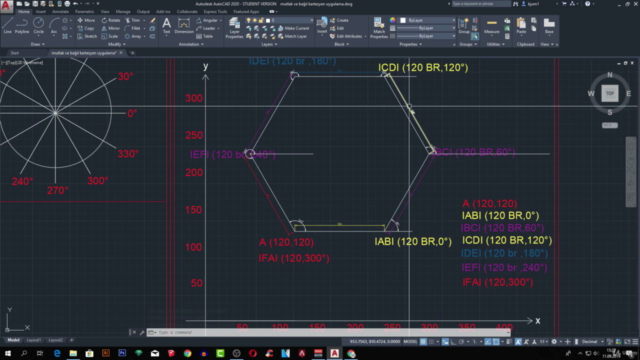Open Chrome from the taskbar

coord(187,353)
